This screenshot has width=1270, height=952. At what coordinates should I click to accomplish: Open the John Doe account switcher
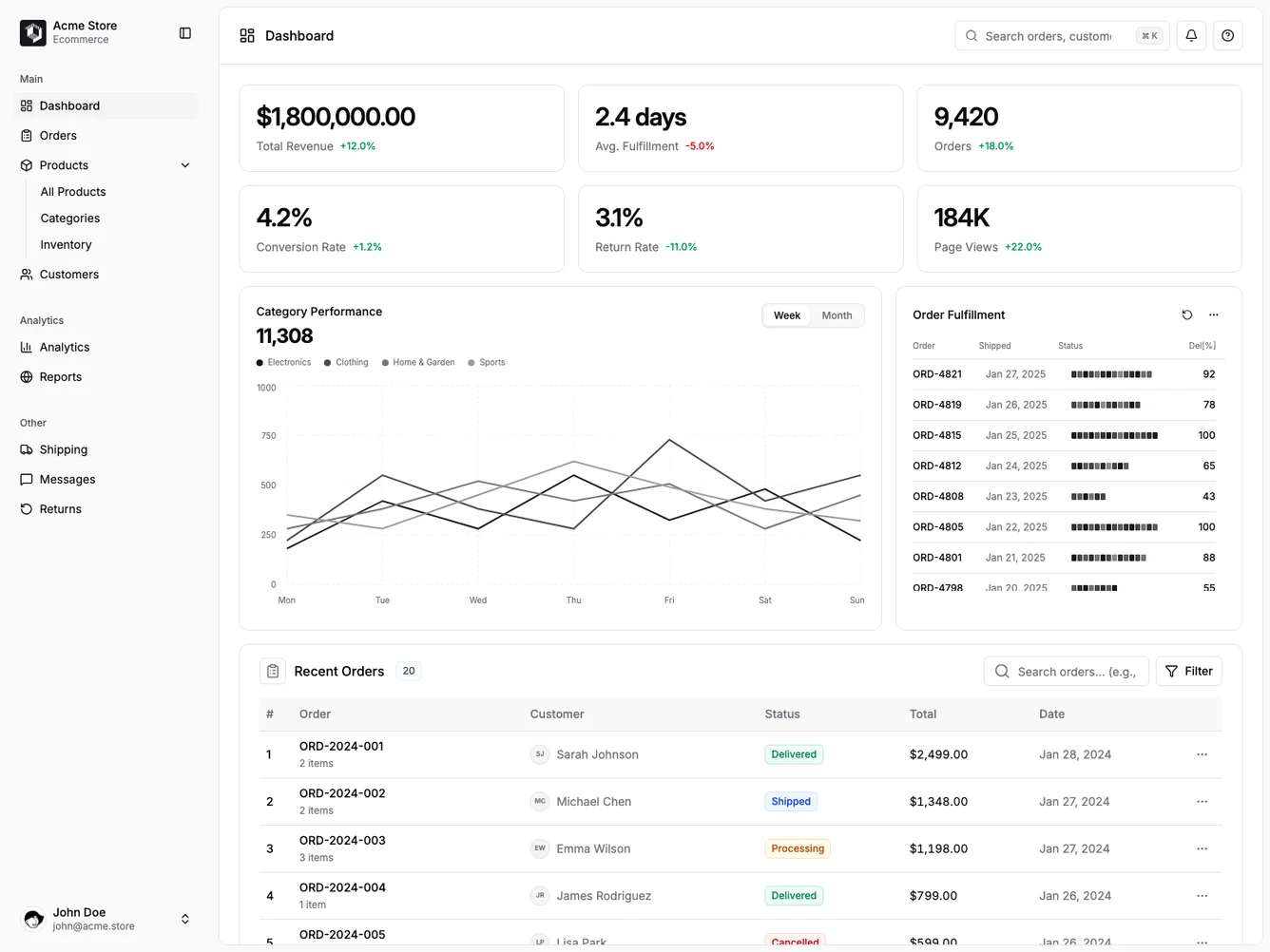pos(184,919)
